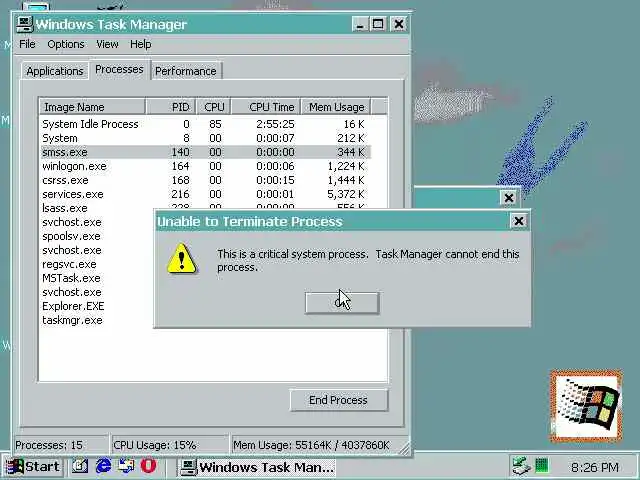Image resolution: width=640 pixels, height=480 pixels.
Task: Select the System process row
Action: [206, 138]
